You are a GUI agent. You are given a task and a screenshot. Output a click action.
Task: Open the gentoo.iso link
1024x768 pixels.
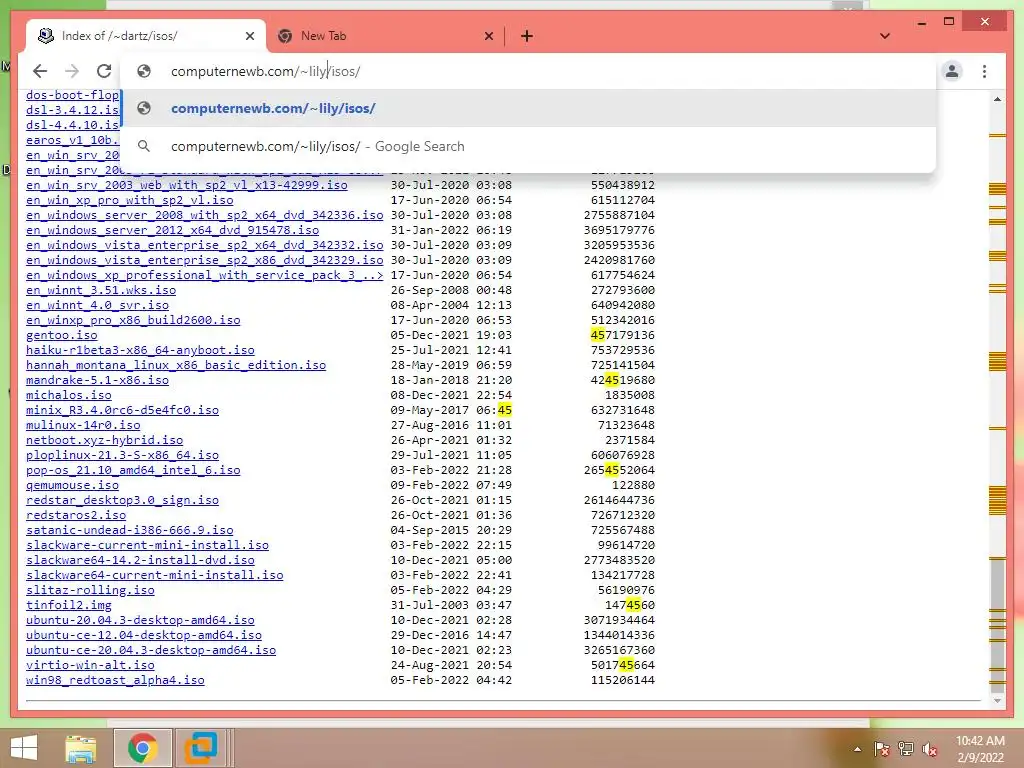[61, 335]
